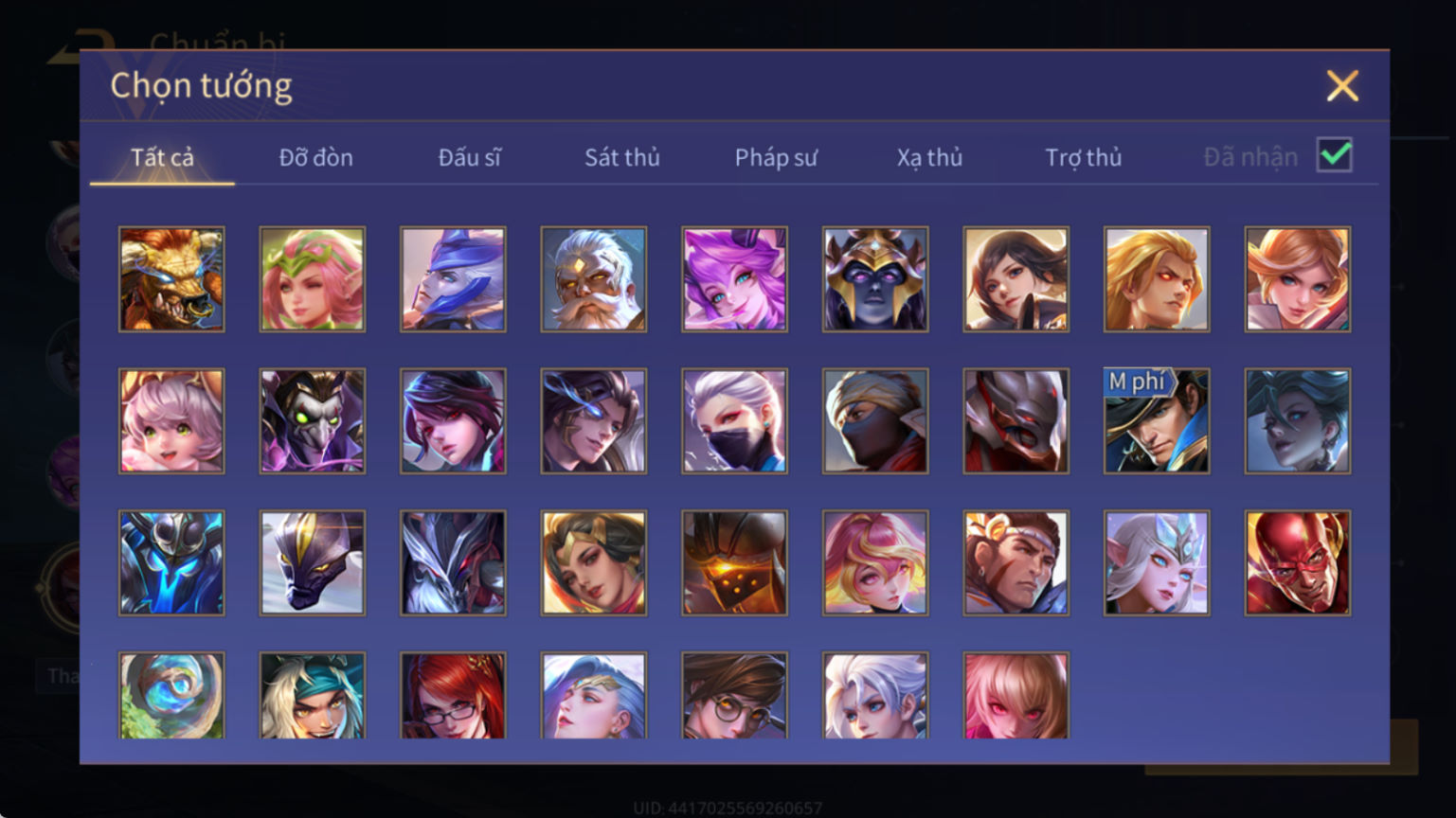This screenshot has width=1456, height=818.
Task: Choose the pink-haired elf with green crown
Action: [x=313, y=279]
